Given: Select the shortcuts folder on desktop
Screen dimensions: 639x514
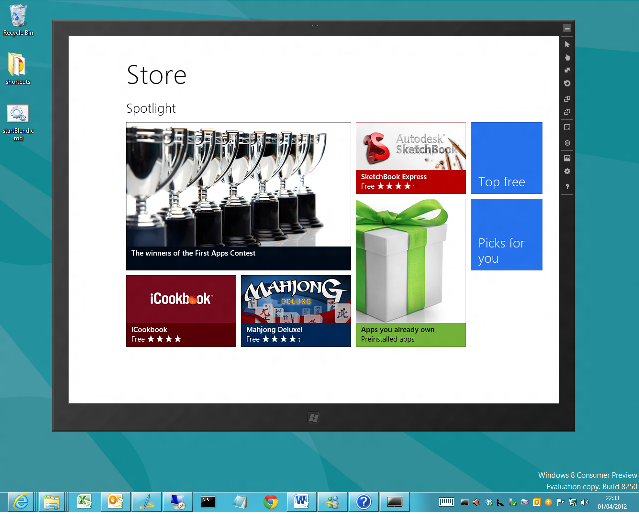Looking at the screenshot, I should coord(18,68).
